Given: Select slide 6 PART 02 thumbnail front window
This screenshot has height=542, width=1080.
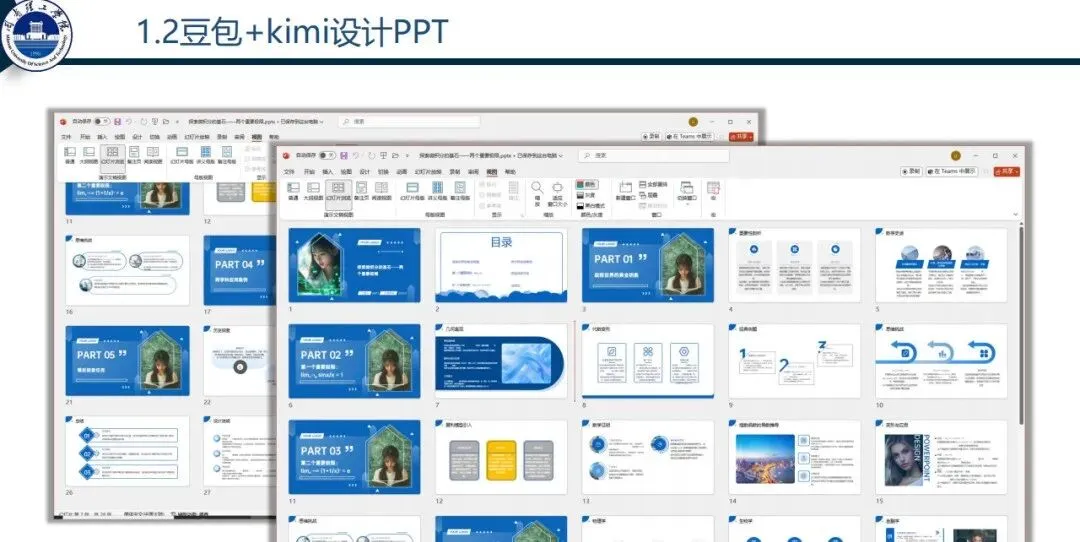Looking at the screenshot, I should coord(354,362).
